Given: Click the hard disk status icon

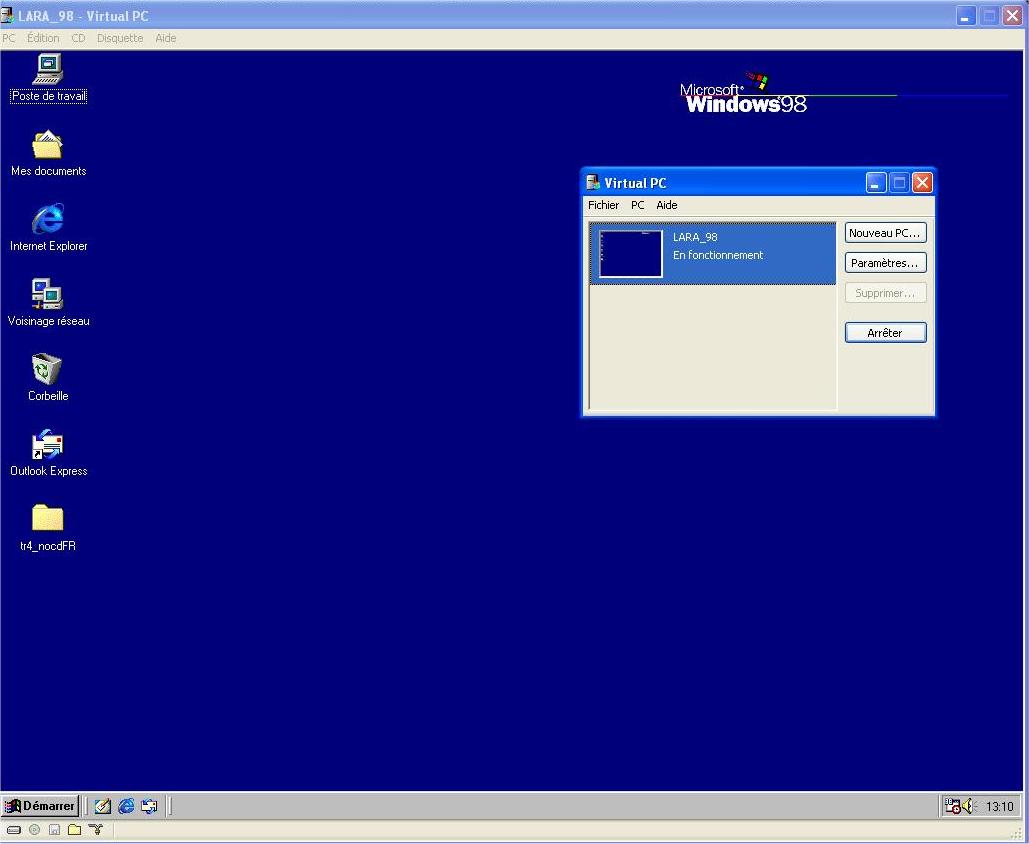Looking at the screenshot, I should click(x=14, y=830).
